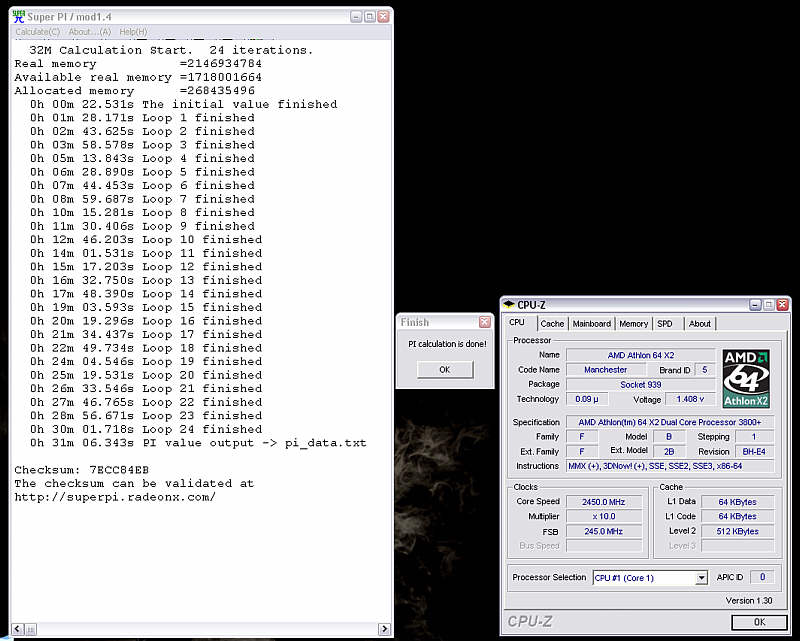Screen dimensions: 800x641
Task: Click the Name field AMD Athlon 64 X2
Action: pyautogui.click(x=640, y=355)
